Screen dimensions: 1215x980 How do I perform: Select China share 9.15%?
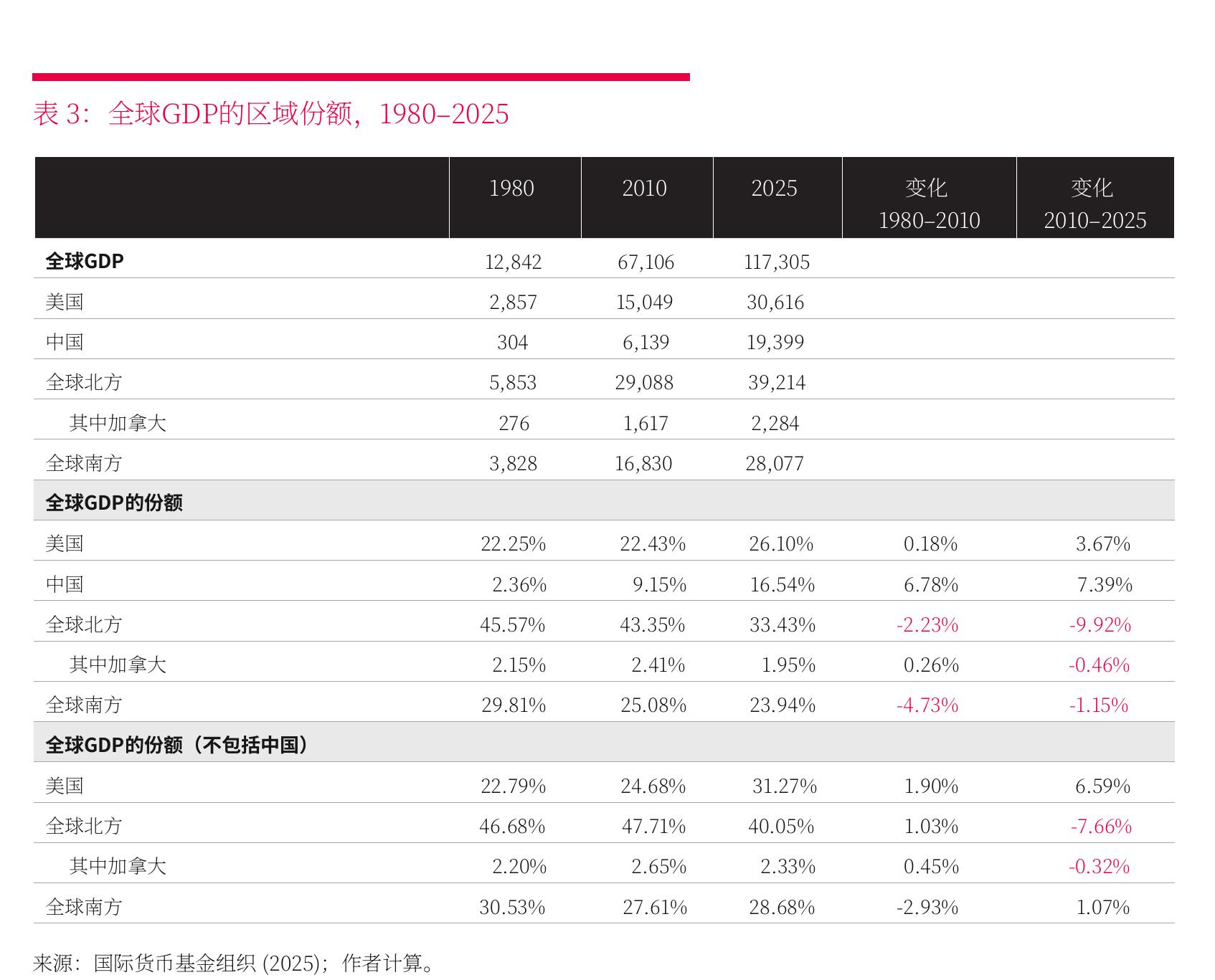(x=659, y=585)
